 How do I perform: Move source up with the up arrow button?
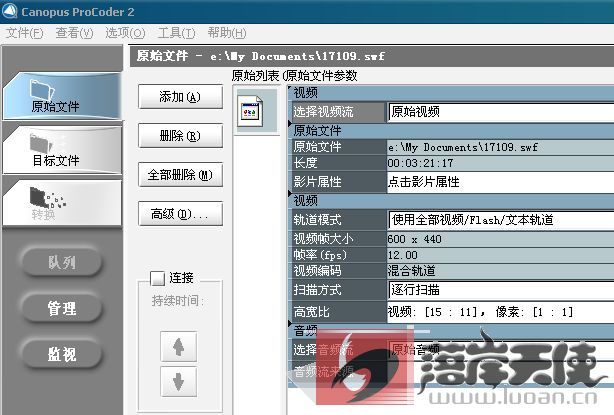pos(179,346)
